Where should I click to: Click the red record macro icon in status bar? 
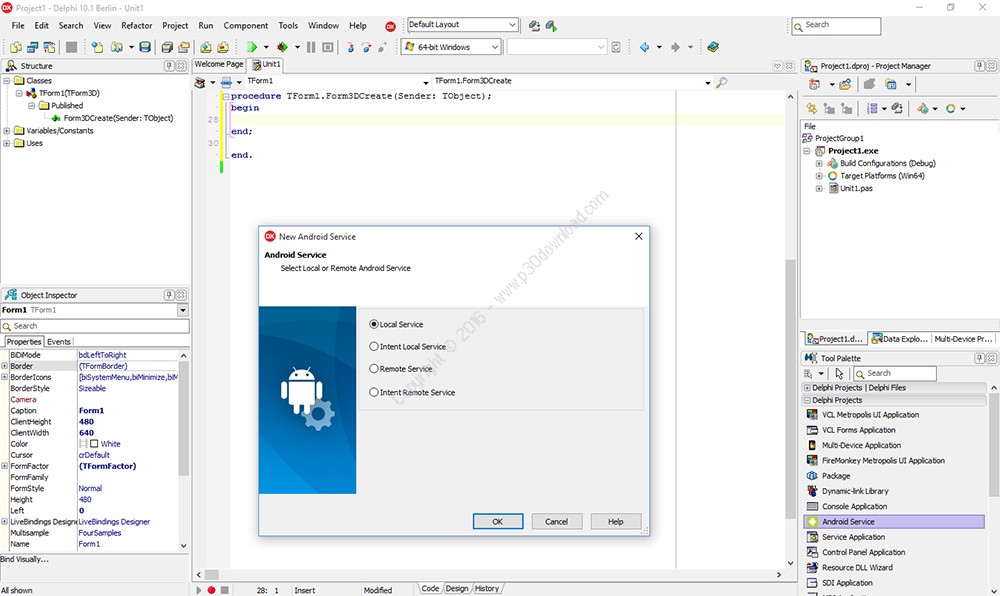click(211, 590)
